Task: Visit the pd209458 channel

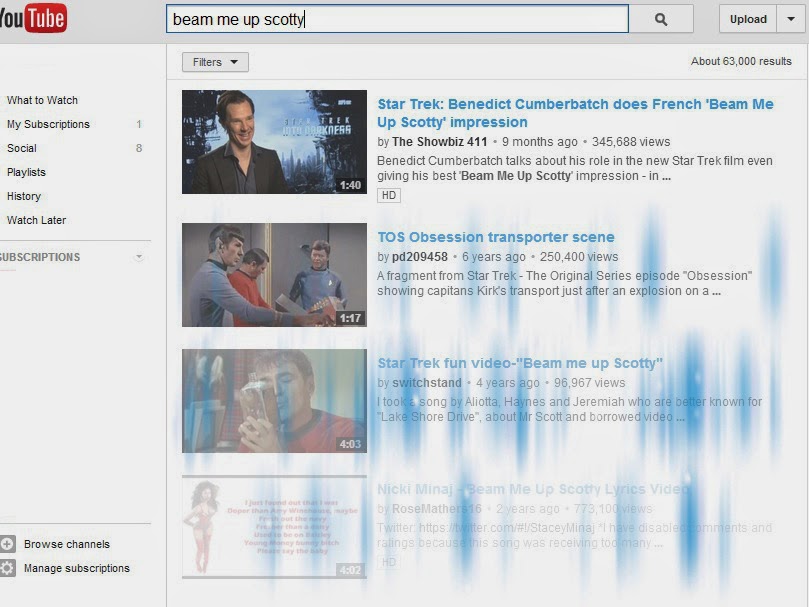Action: (x=420, y=257)
